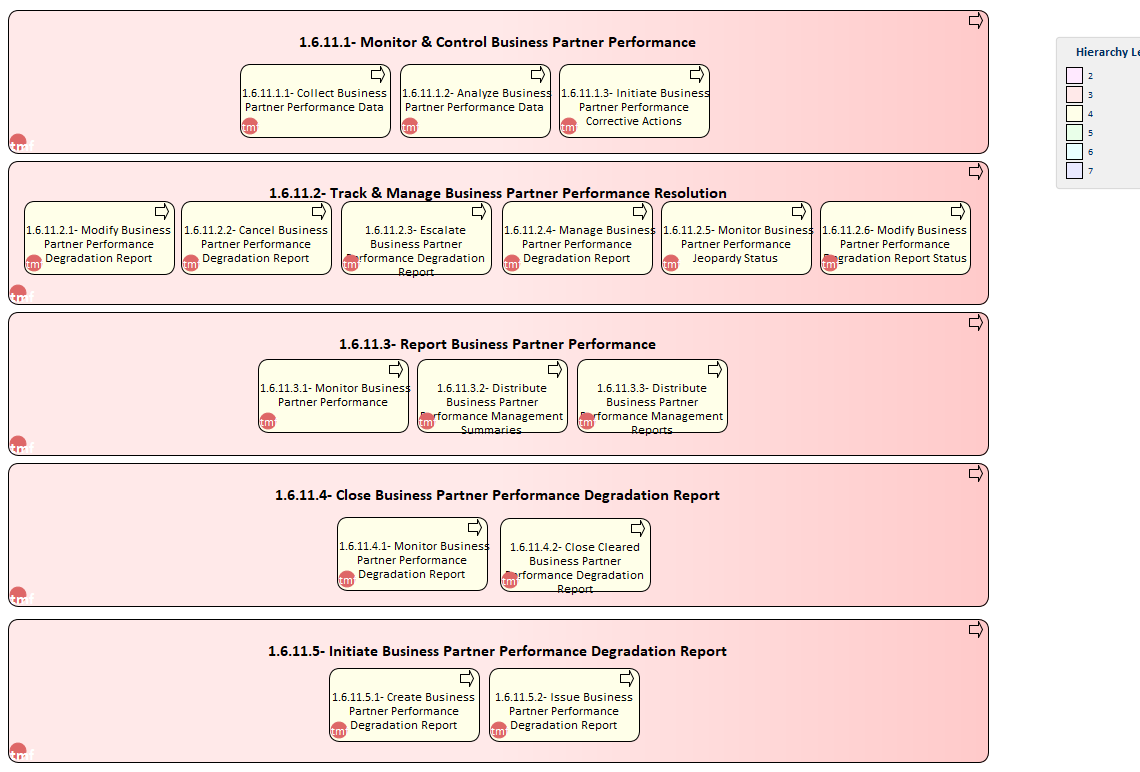Click tmf badge on 1.6.11.5.1 Create box
This screenshot has width=1140, height=772.
pyautogui.click(x=338, y=731)
